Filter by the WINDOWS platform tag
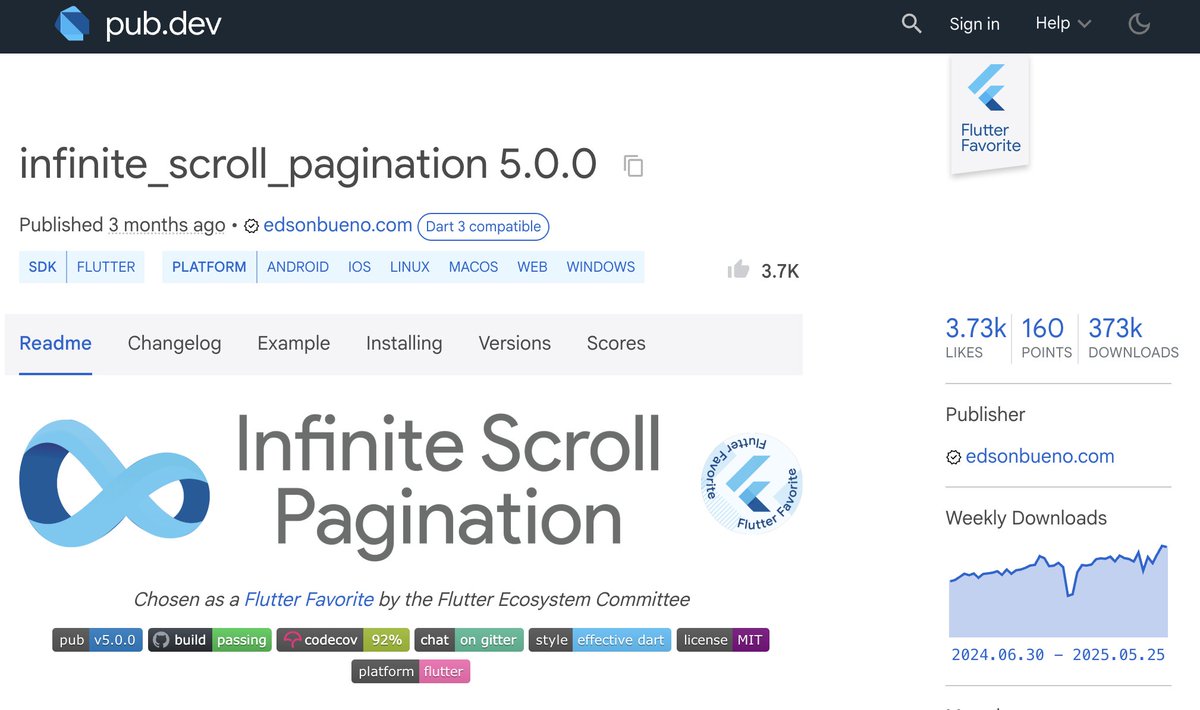The width and height of the screenshot is (1200, 710). coord(601,267)
